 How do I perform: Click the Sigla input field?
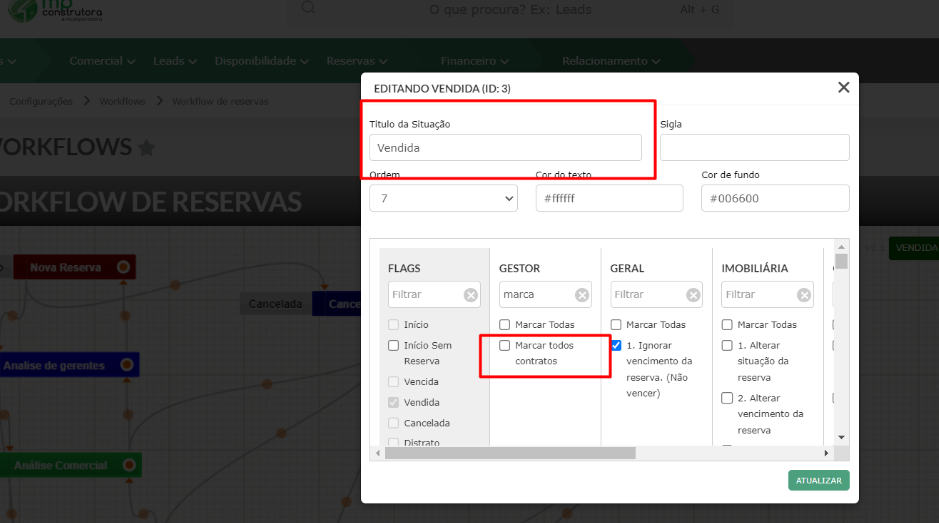[755, 147]
